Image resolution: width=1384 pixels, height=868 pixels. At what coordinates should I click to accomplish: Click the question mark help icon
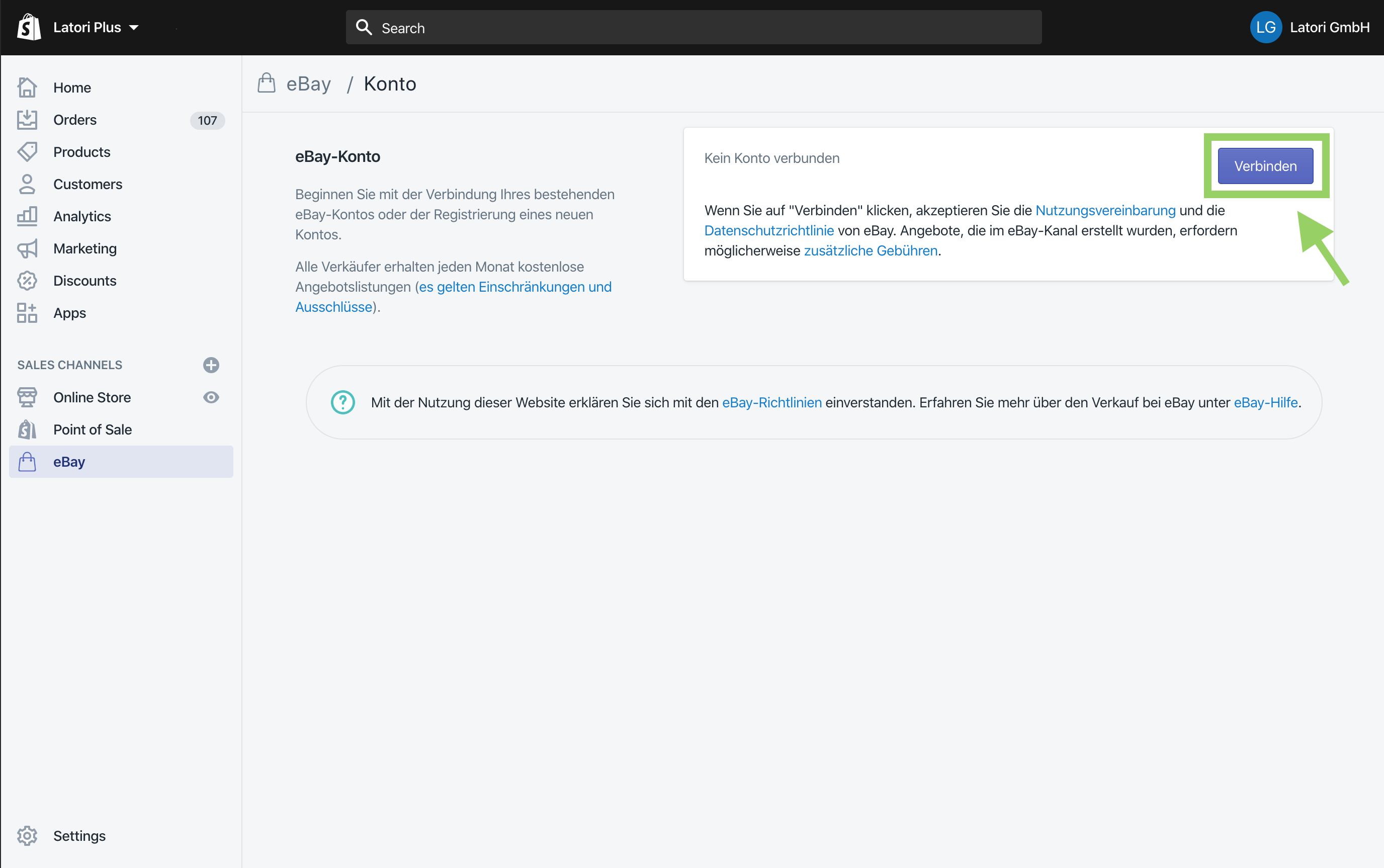[x=342, y=402]
